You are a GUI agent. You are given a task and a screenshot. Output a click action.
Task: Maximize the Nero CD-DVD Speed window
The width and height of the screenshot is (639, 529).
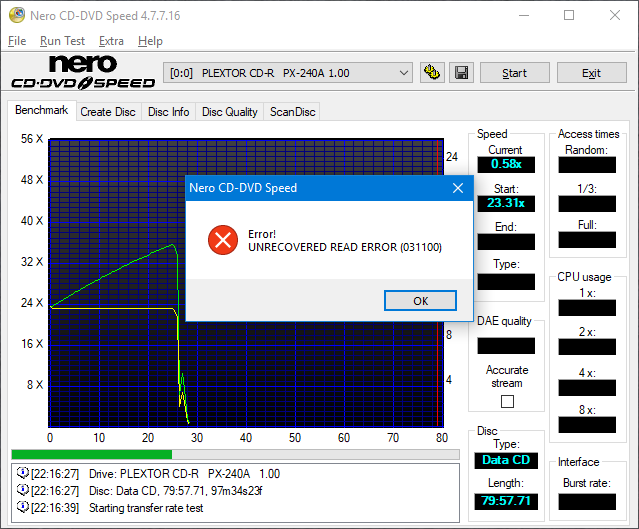569,15
